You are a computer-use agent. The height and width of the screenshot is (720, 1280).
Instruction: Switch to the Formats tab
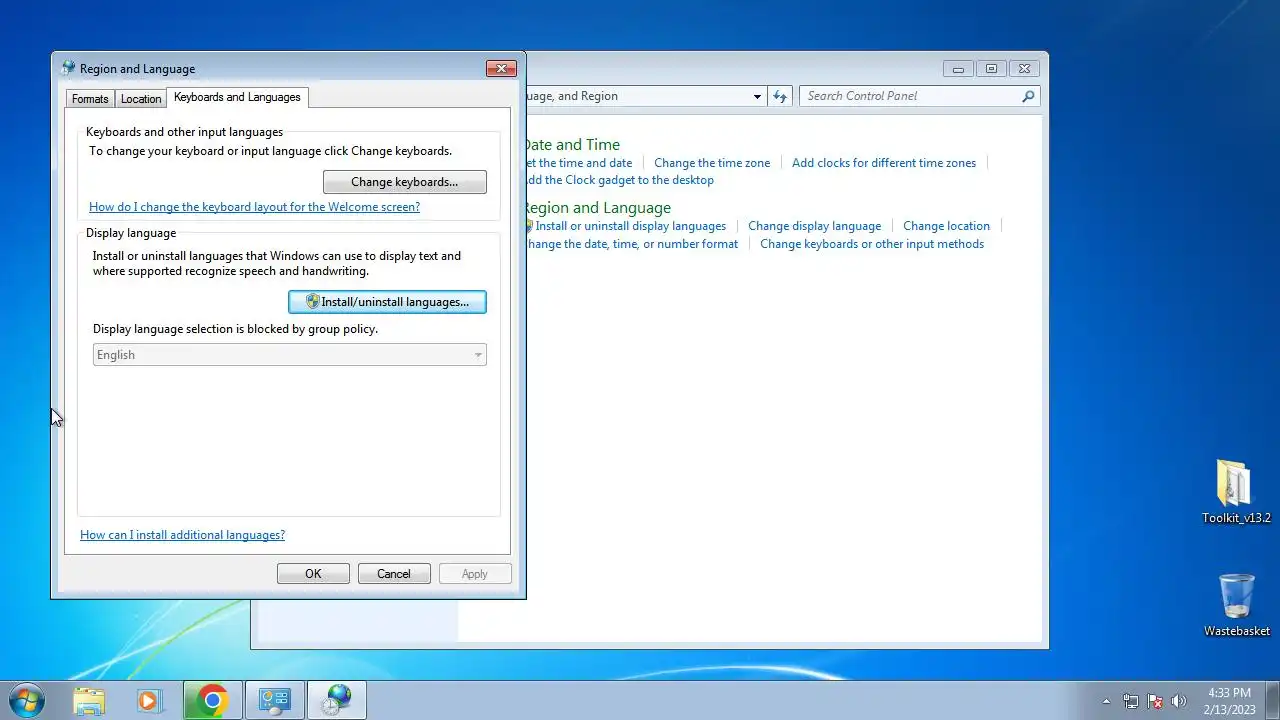click(90, 99)
